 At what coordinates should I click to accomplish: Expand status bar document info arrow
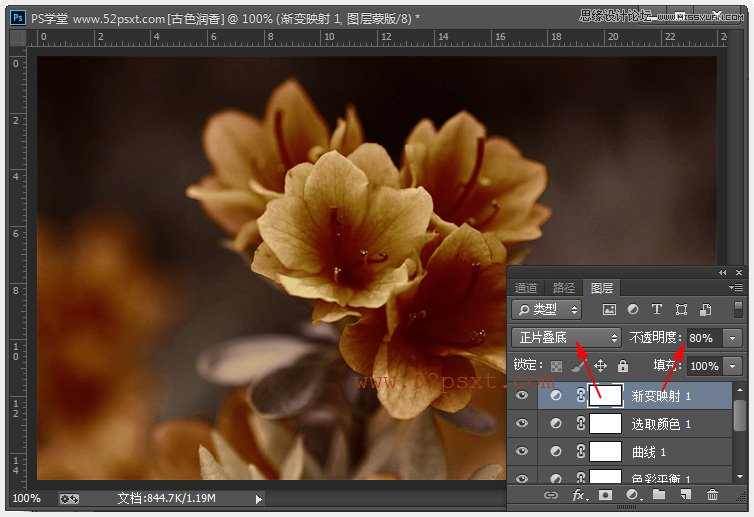click(x=259, y=499)
